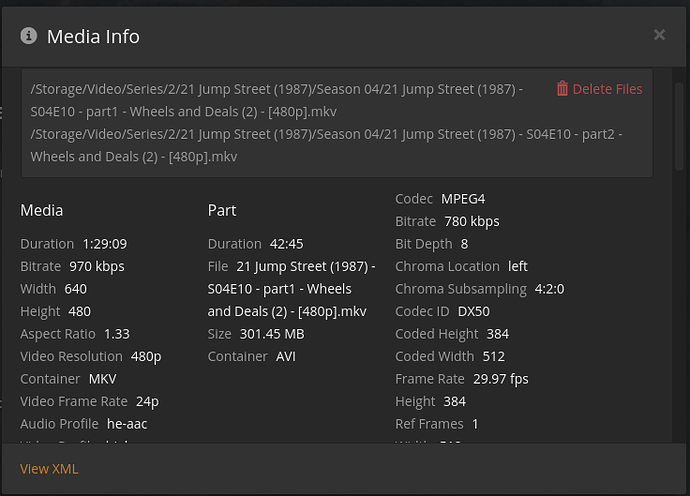Close the Media Info dialog
The height and width of the screenshot is (496, 690).
click(x=659, y=35)
